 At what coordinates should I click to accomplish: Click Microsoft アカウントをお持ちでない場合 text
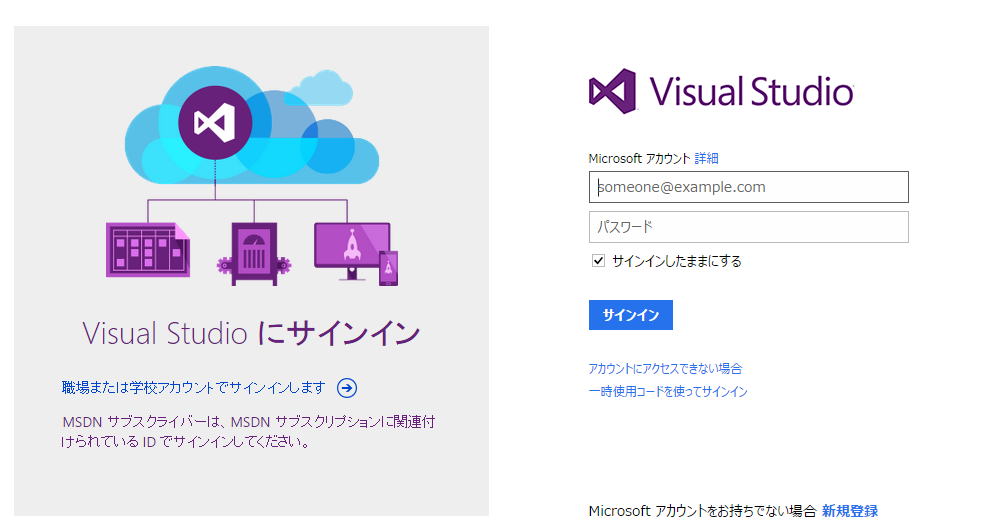[x=702, y=511]
